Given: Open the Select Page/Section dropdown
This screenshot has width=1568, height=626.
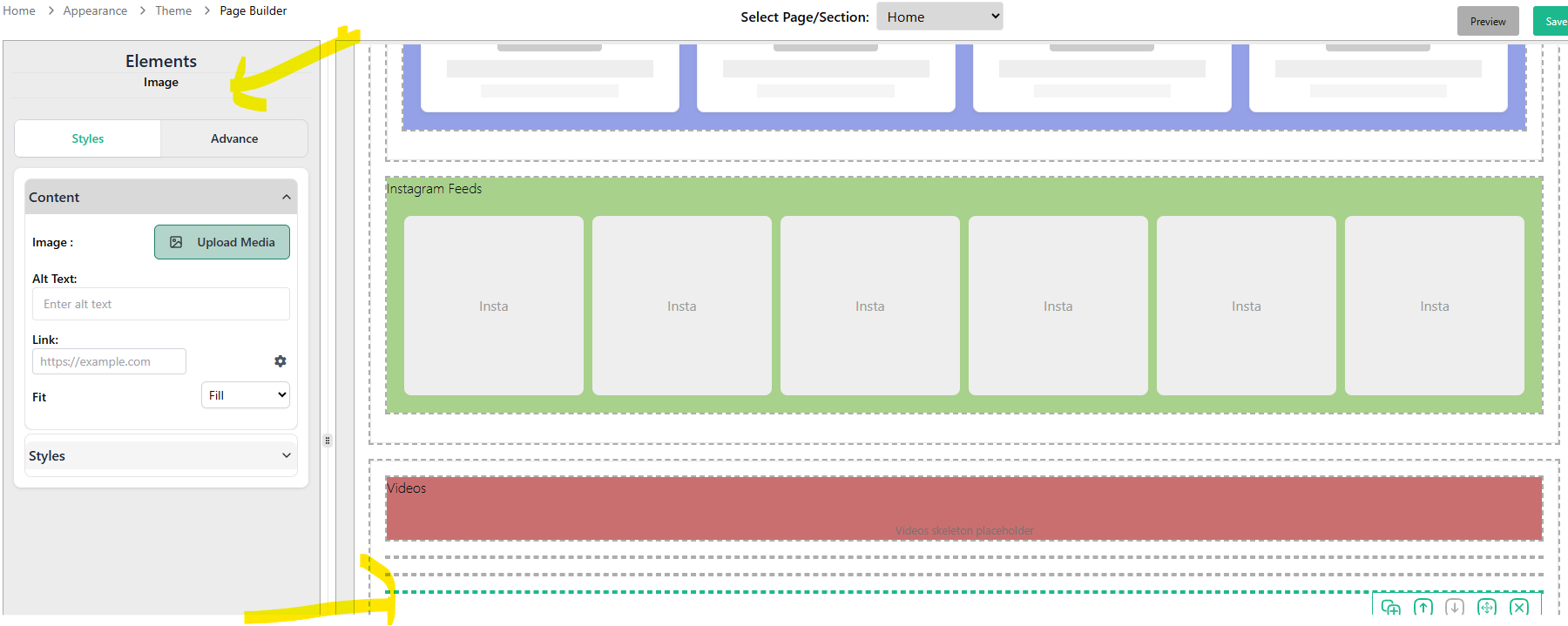Looking at the screenshot, I should (940, 17).
